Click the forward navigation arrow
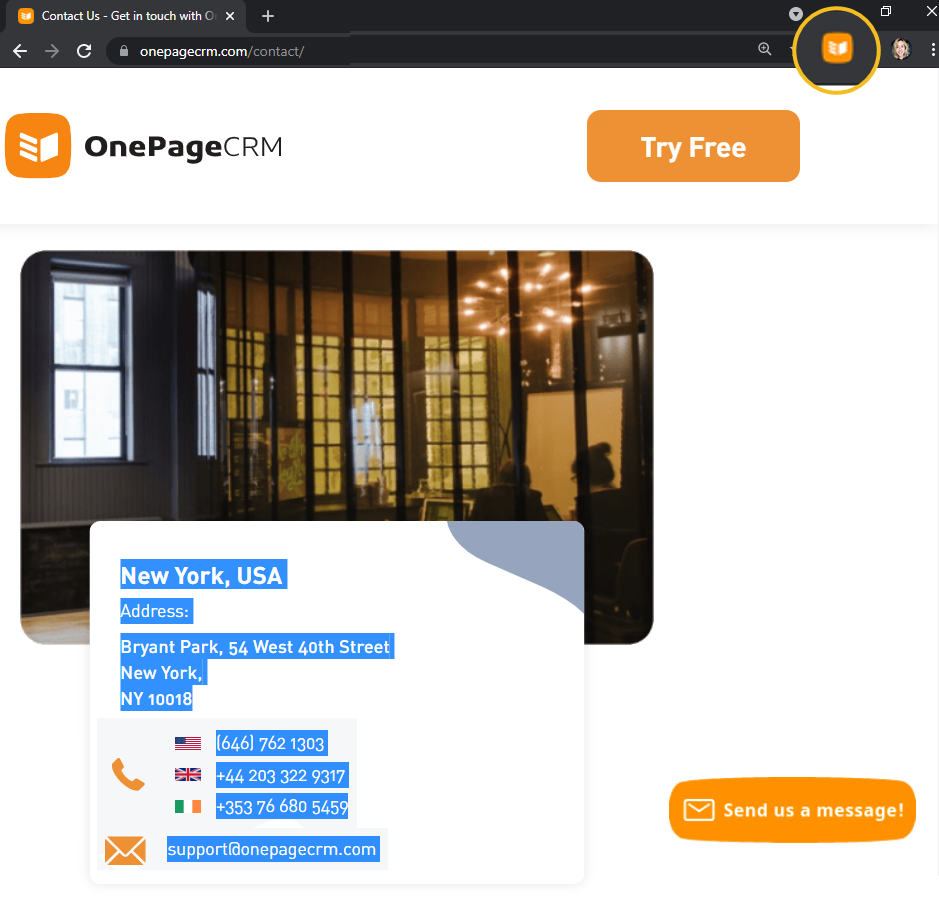Screen dimensions: 939x915 [52, 51]
